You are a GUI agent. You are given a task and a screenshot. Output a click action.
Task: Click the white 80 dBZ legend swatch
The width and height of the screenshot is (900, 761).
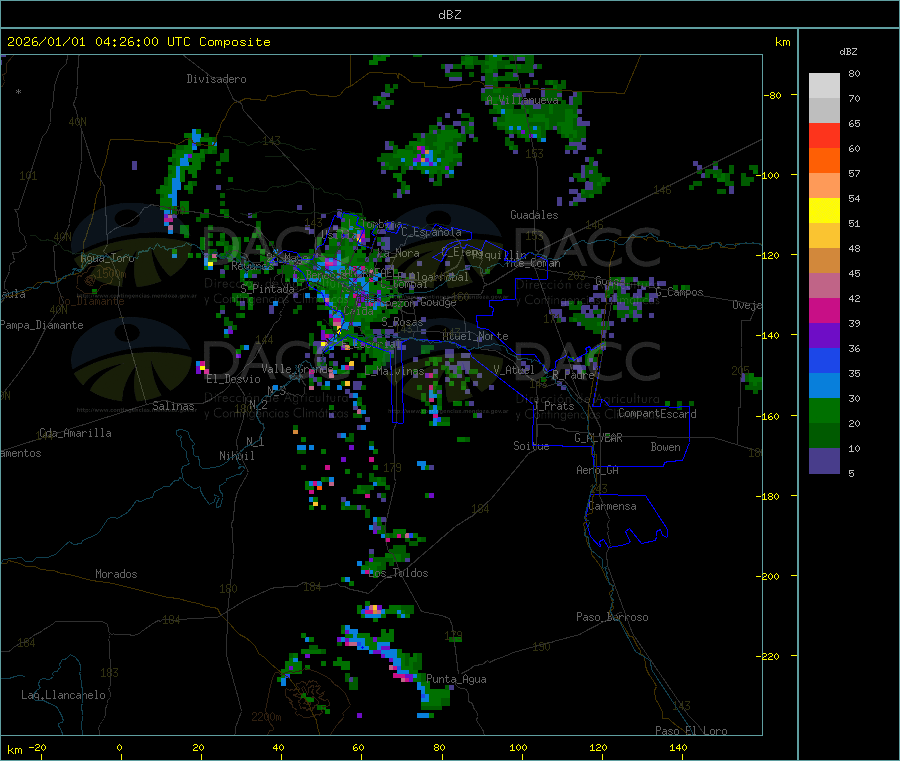(824, 86)
